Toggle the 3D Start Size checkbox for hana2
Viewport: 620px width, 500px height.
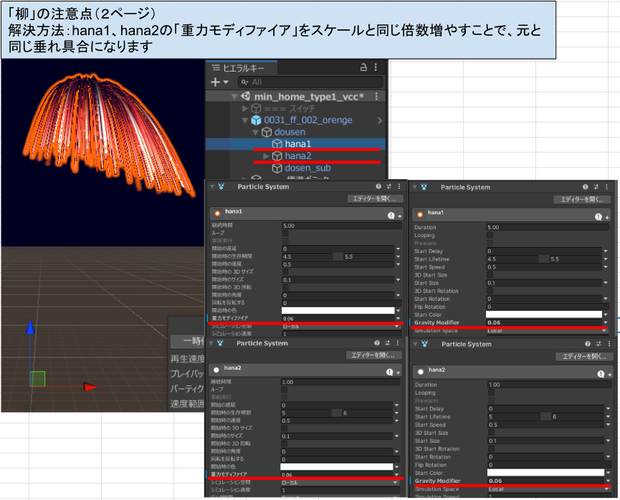[491, 433]
